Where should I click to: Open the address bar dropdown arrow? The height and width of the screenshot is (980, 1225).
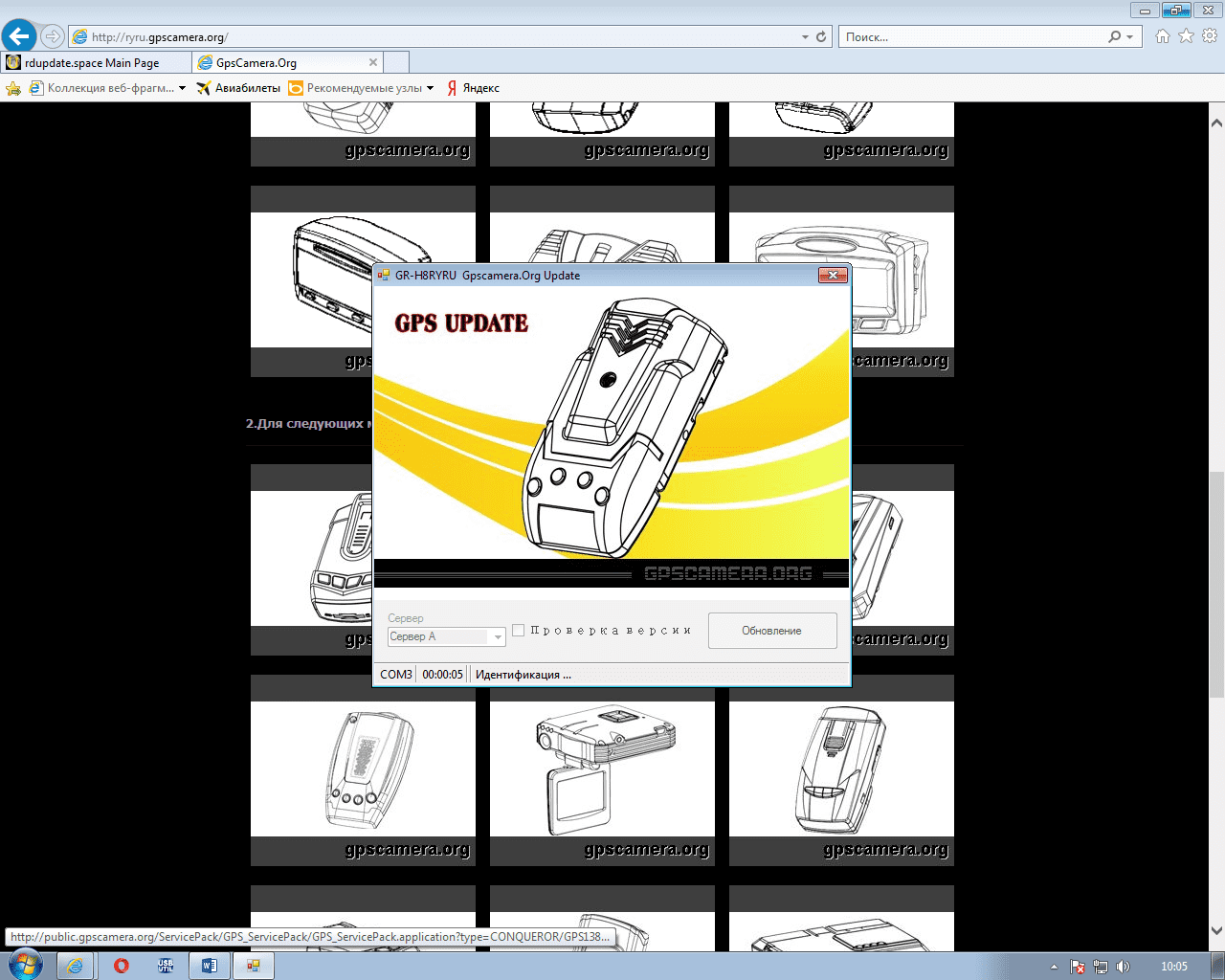pyautogui.click(x=805, y=37)
